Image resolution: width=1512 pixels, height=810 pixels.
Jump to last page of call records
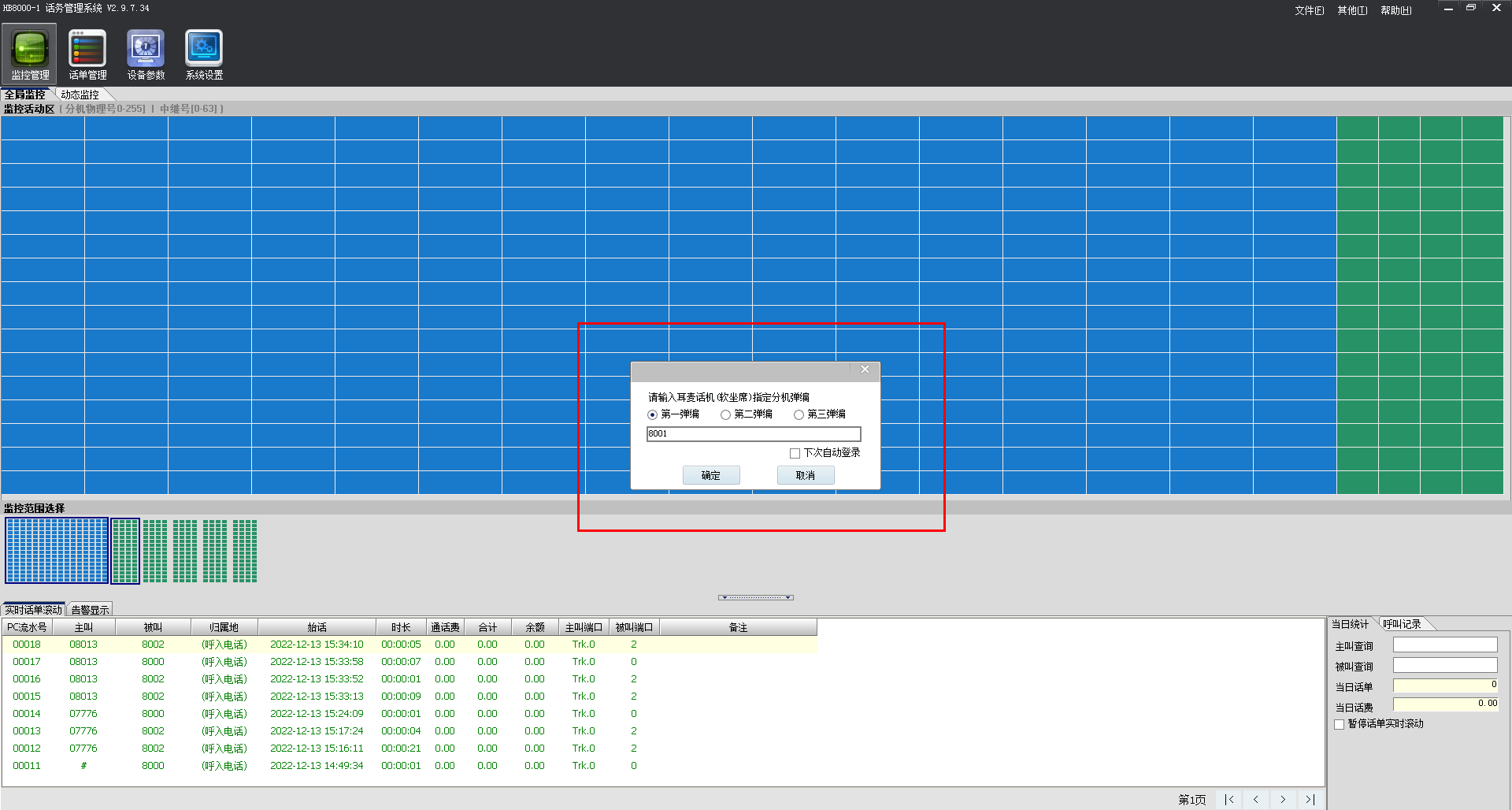[x=1310, y=799]
